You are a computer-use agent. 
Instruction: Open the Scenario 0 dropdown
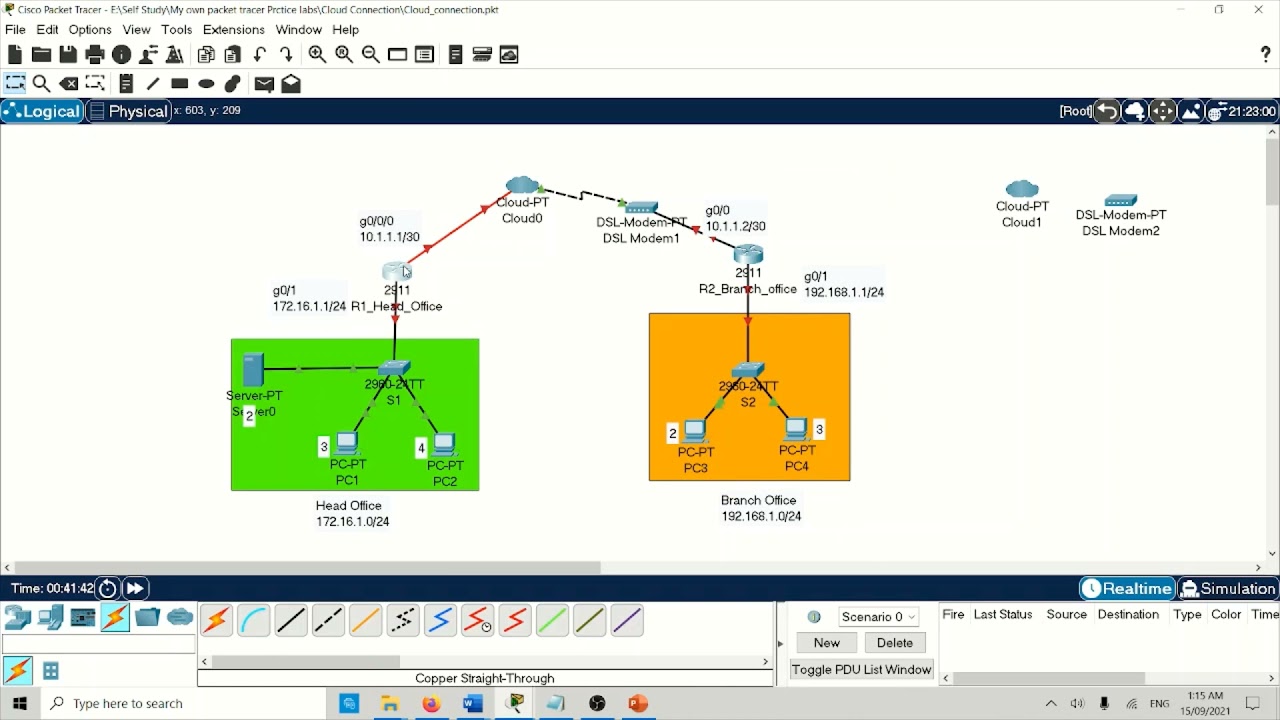click(878, 617)
